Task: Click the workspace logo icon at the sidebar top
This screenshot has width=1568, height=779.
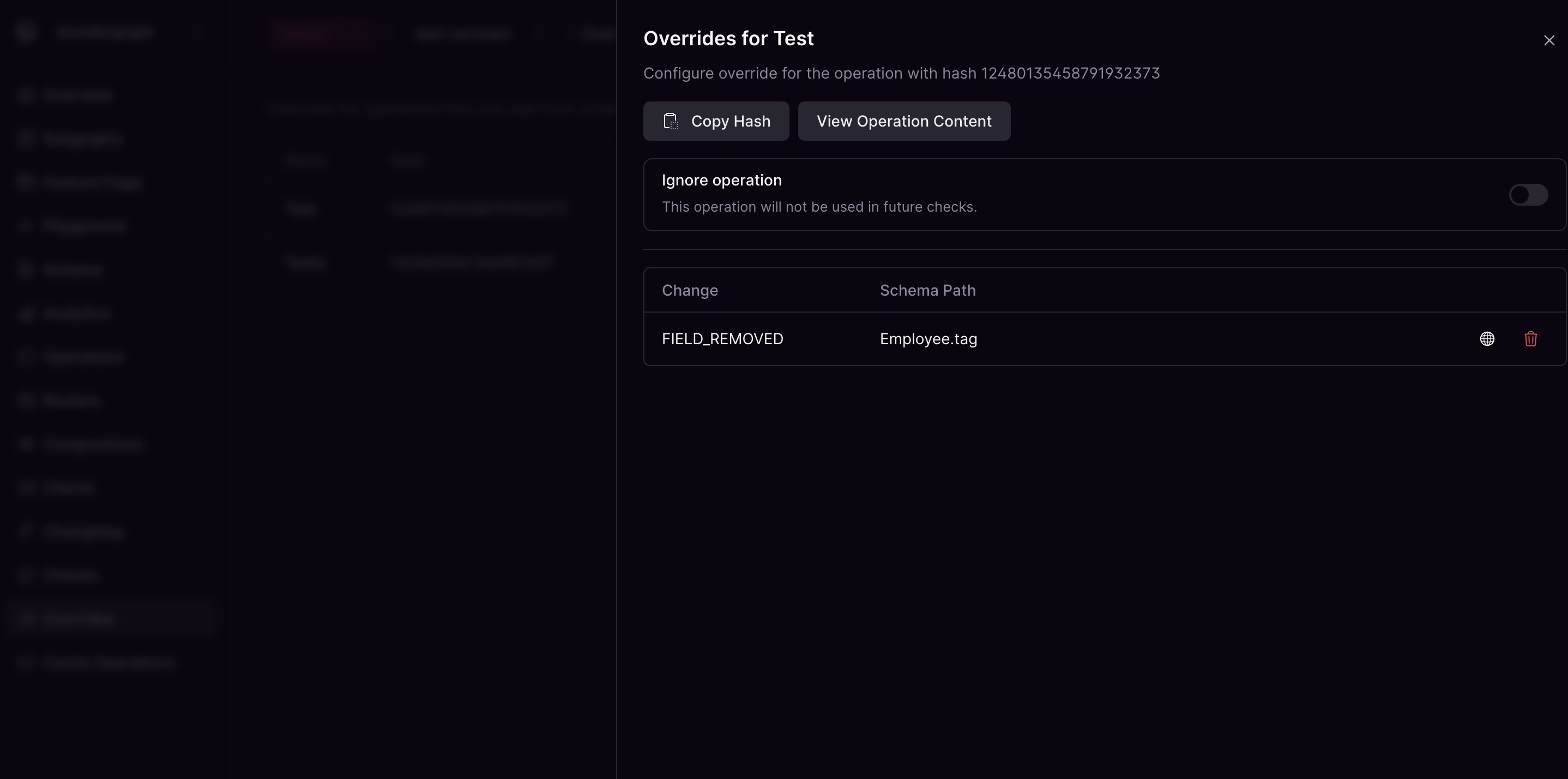Action: point(26,31)
